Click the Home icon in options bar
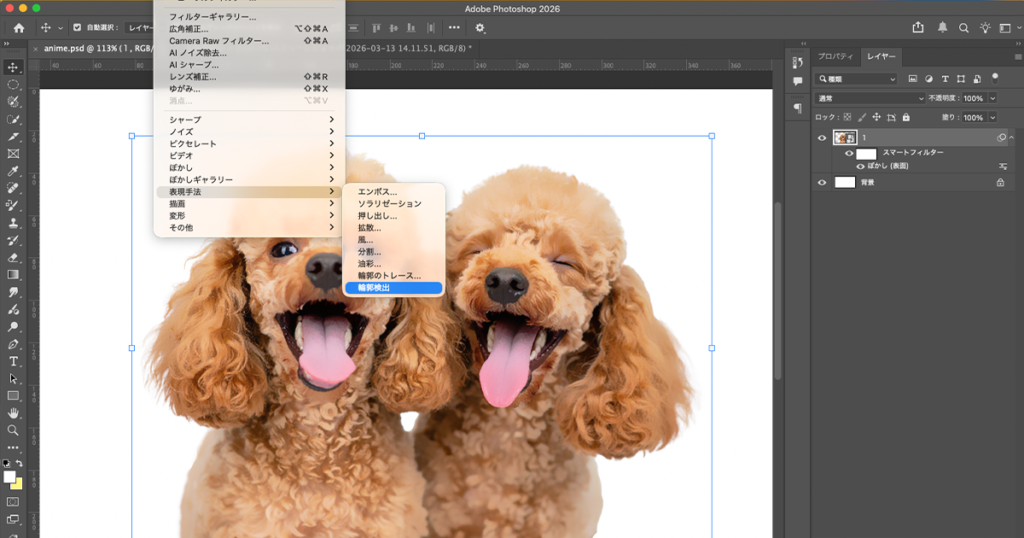The image size is (1024, 538). (x=18, y=28)
